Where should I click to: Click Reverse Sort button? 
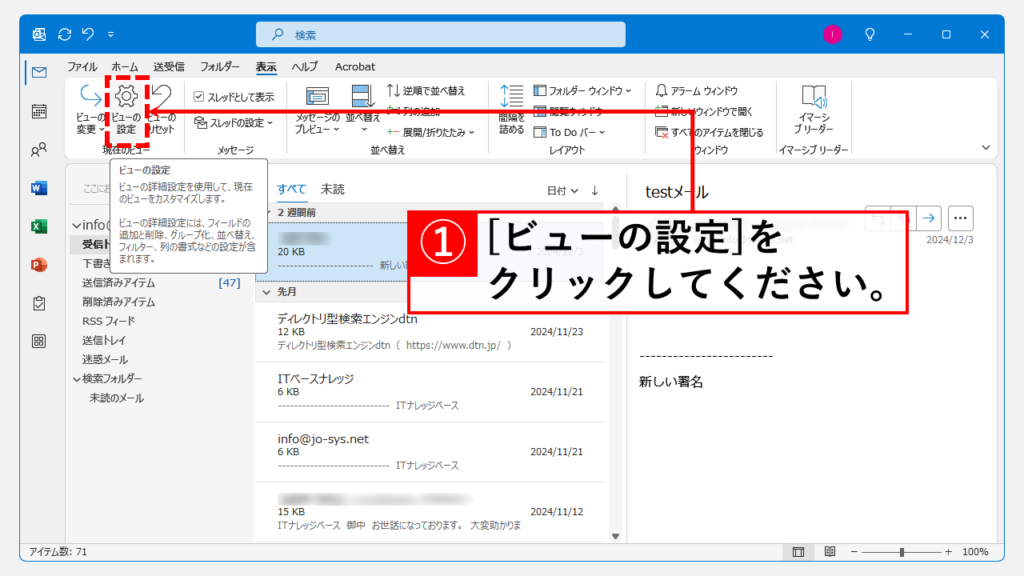pos(426,91)
